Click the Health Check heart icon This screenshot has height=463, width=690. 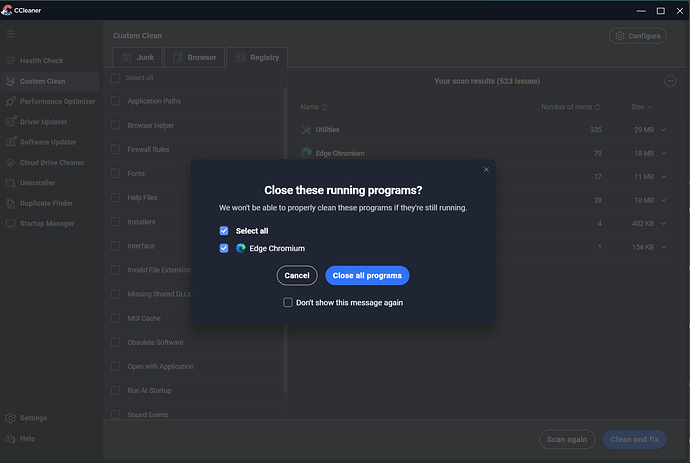tap(11, 61)
